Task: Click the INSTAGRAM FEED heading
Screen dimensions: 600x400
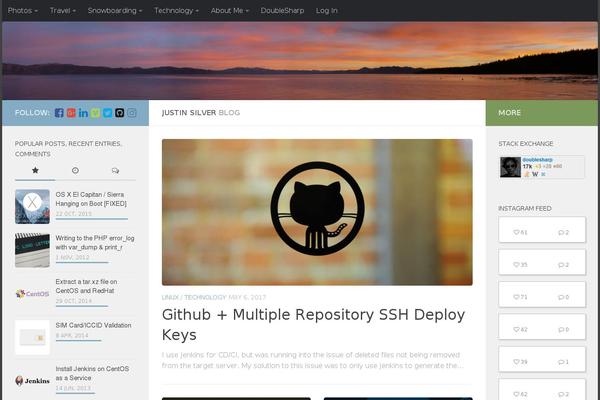Action: tap(525, 208)
